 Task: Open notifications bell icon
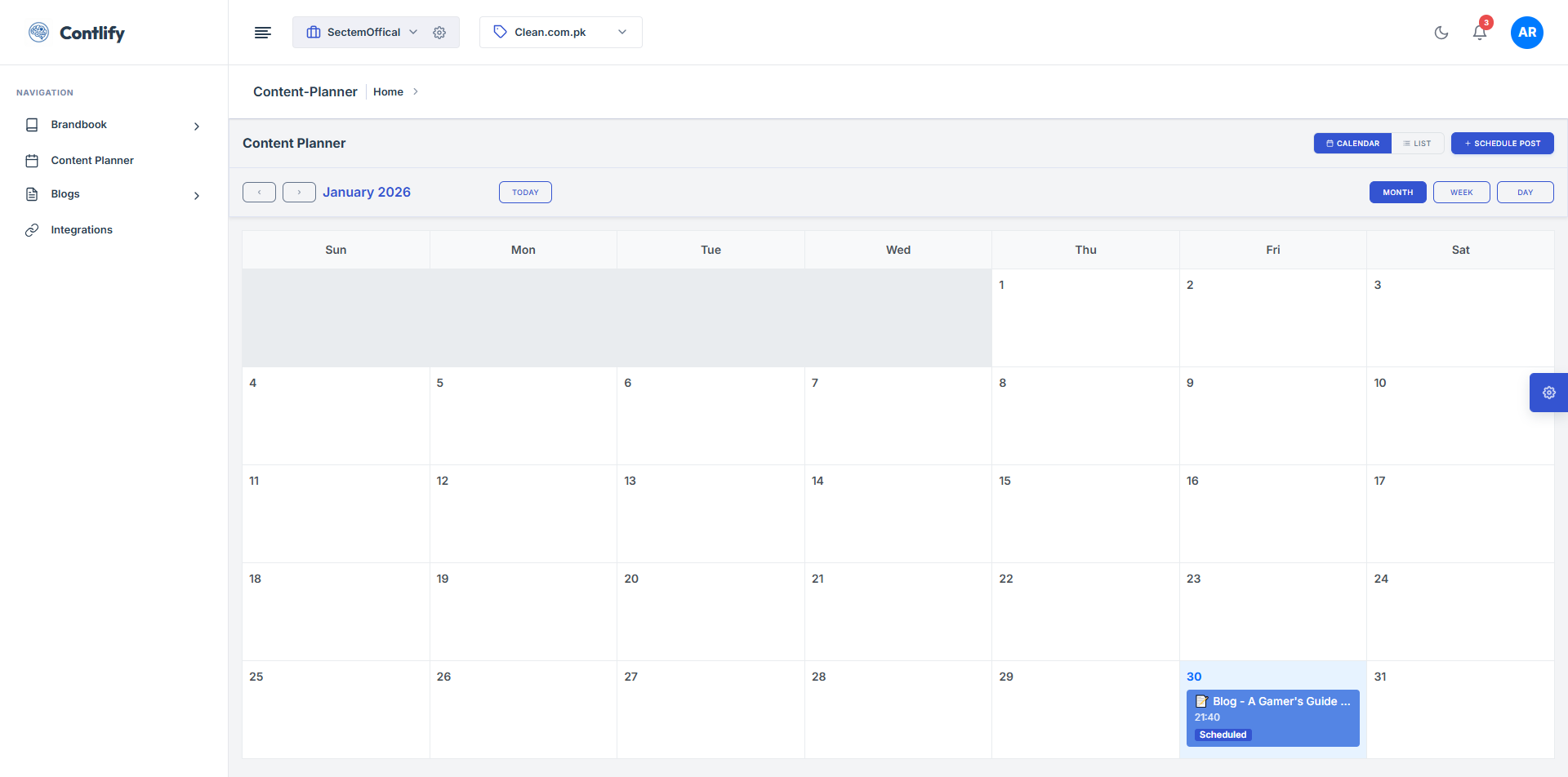pos(1479,33)
